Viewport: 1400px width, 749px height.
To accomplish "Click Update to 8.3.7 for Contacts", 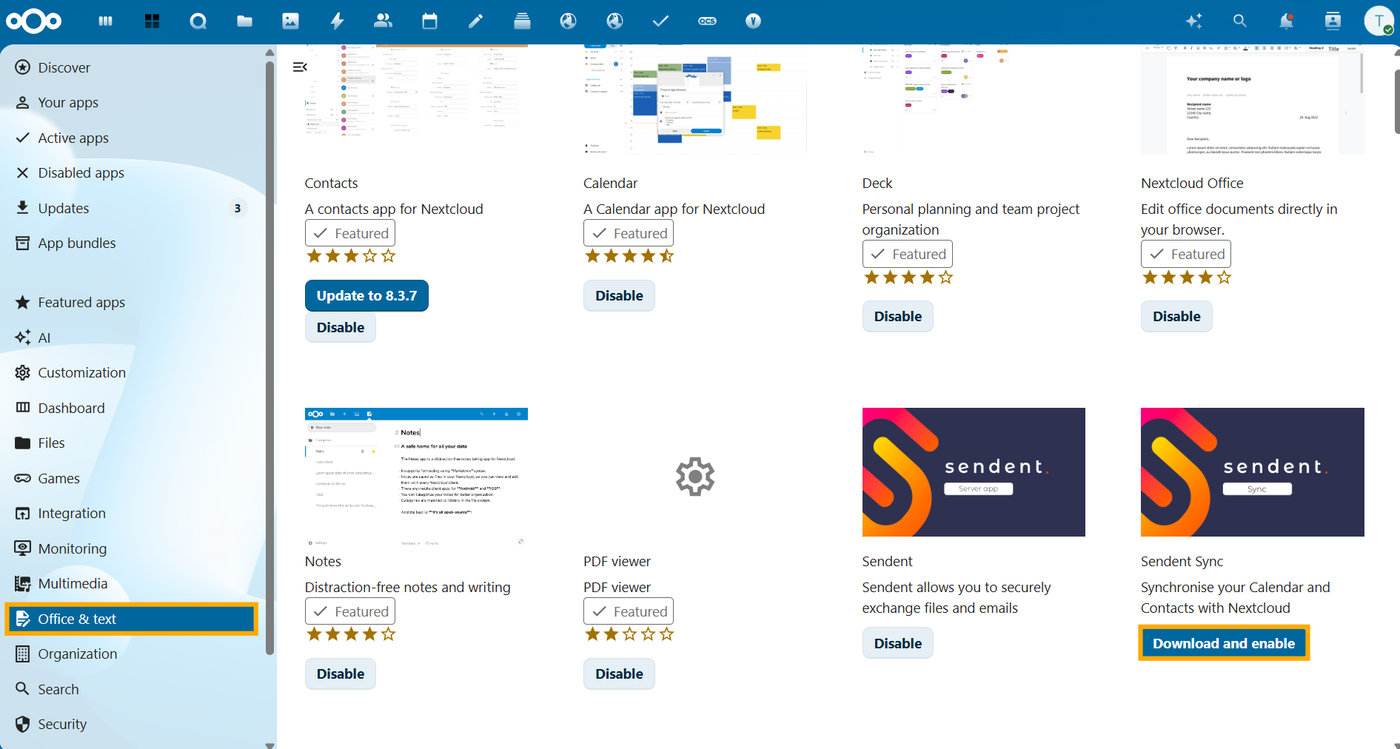I will [367, 295].
